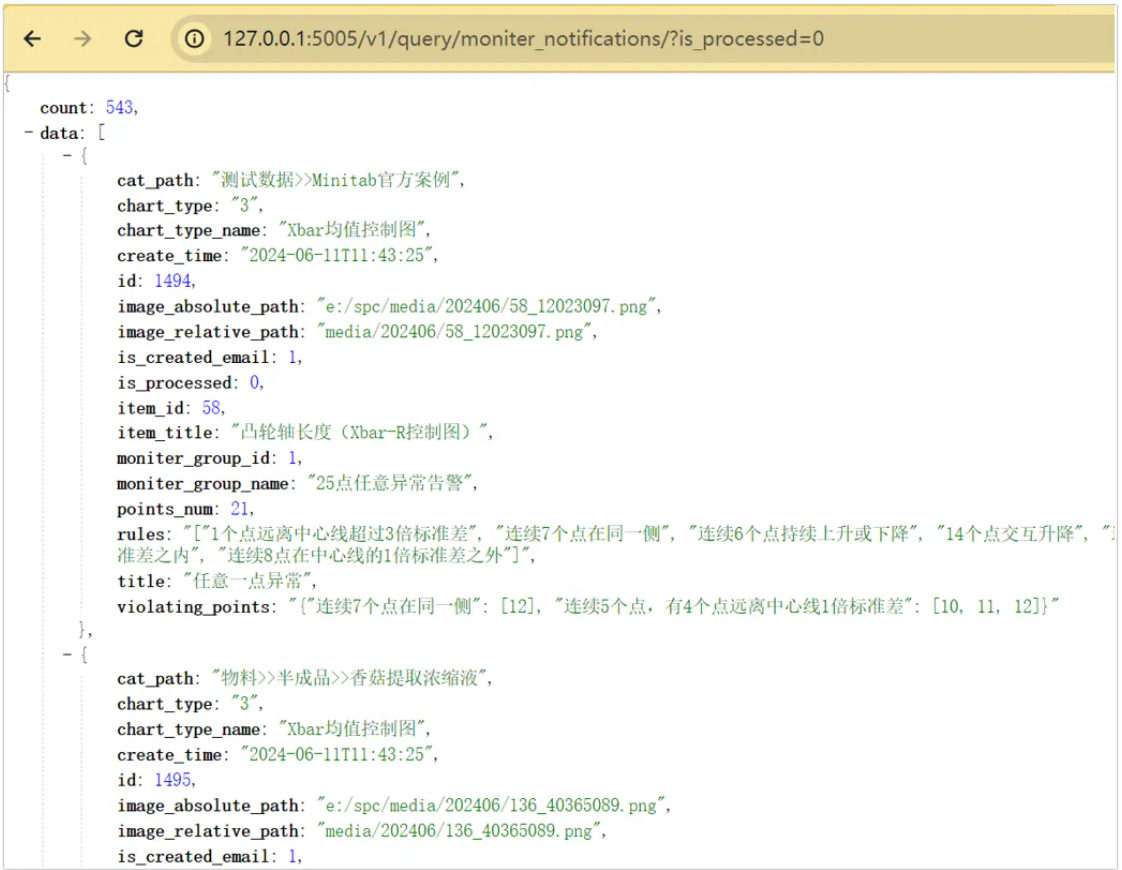This screenshot has height=870, width=1122.
Task: Click the browser forward arrow
Action: (x=83, y=39)
